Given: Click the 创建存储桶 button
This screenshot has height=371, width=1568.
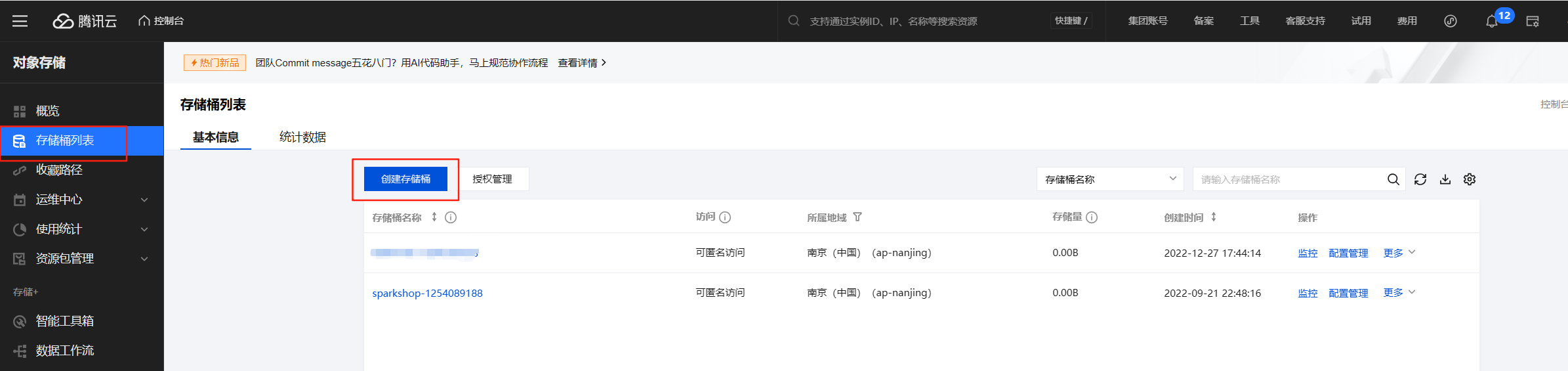Looking at the screenshot, I should (x=405, y=179).
